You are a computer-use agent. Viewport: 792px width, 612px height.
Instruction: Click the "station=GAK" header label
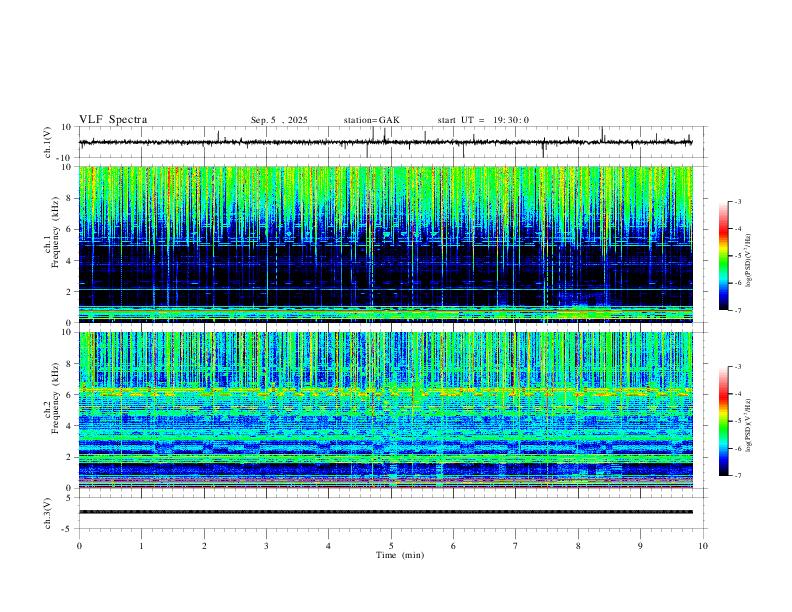pos(371,120)
